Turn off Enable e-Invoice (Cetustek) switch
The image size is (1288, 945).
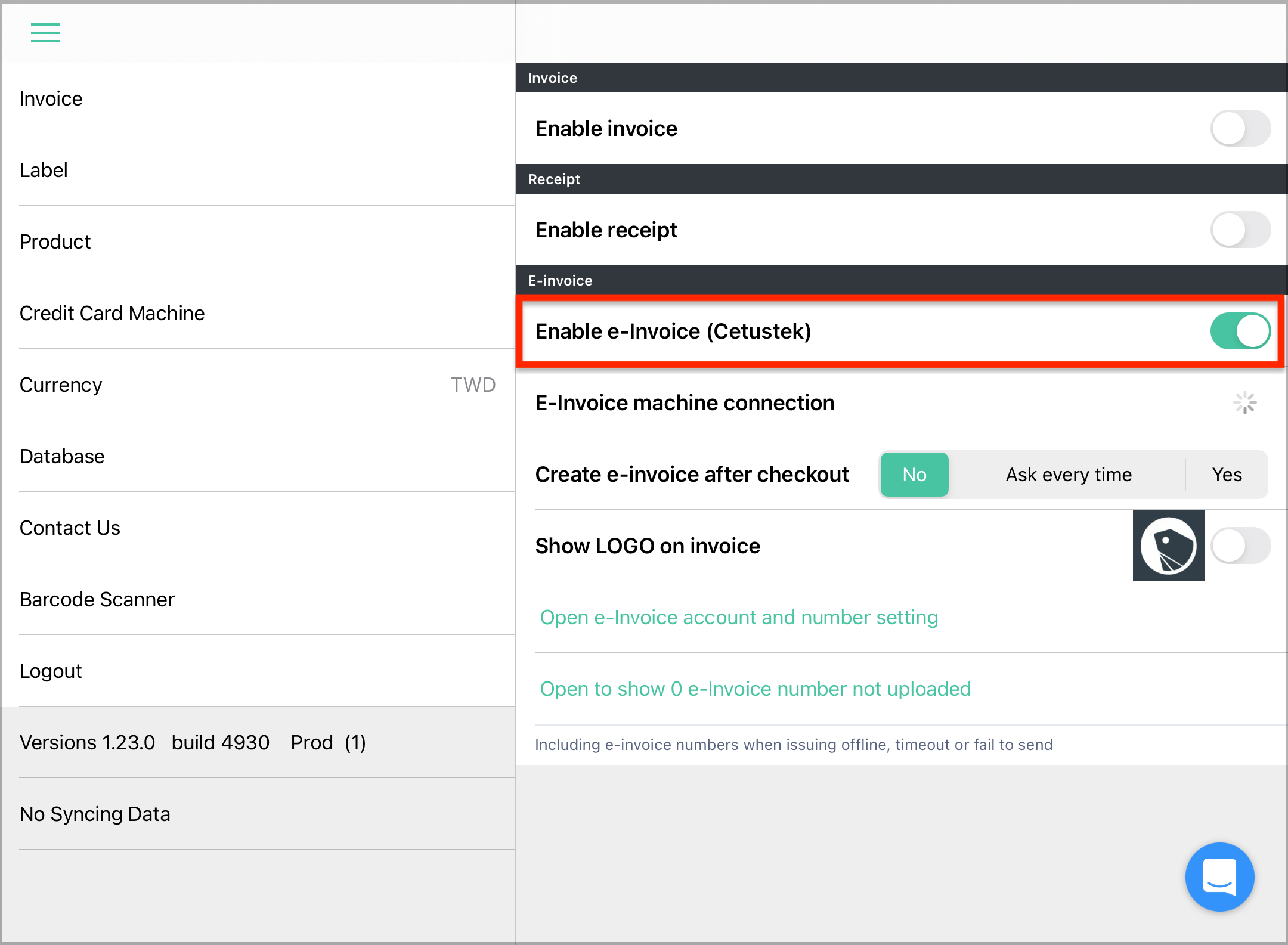[x=1240, y=331]
